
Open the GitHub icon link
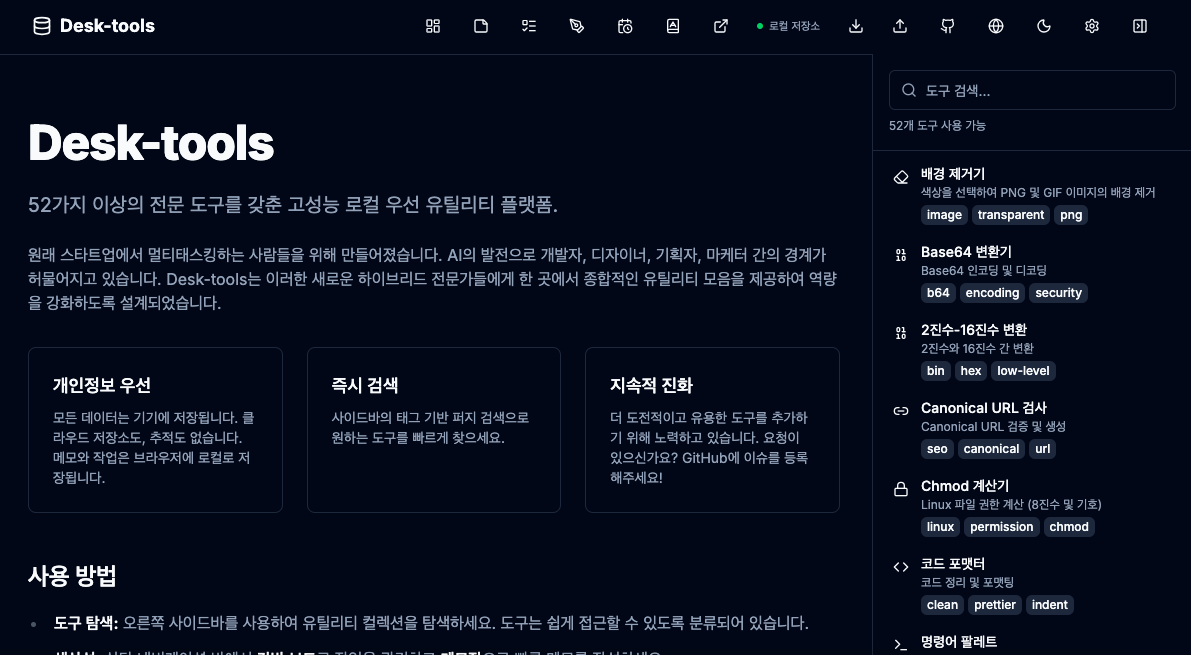click(948, 26)
